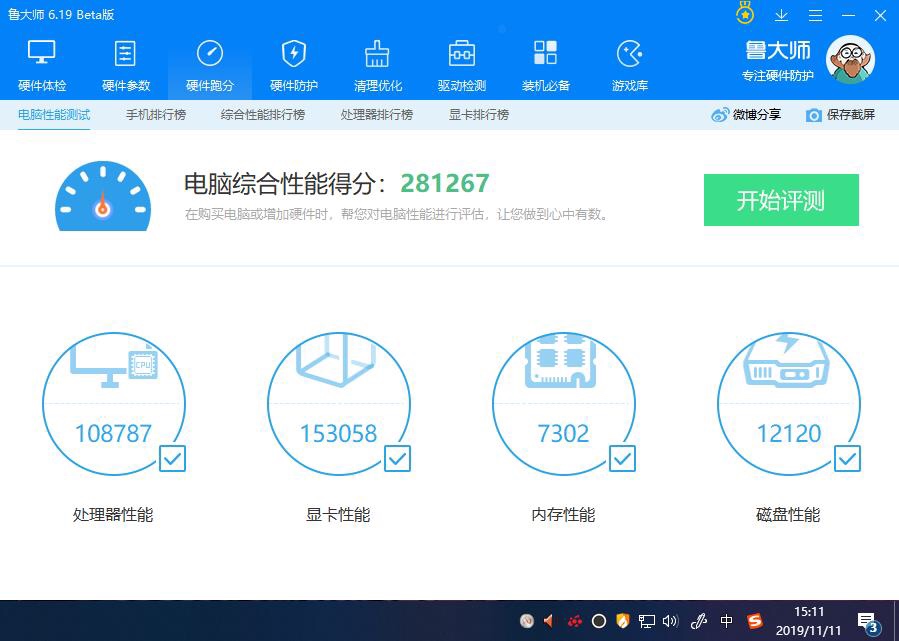Open 清理优化 cleanup broom tool
Screen dimensions: 899x641
(378, 64)
